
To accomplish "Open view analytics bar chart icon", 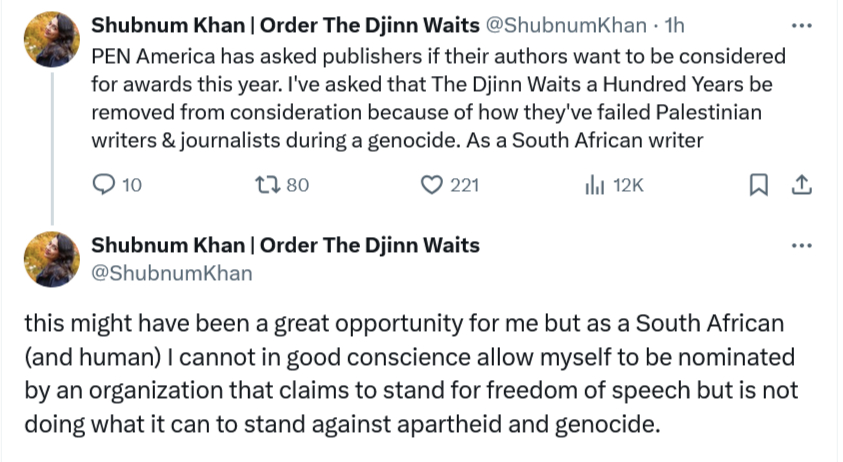I will click(595, 185).
